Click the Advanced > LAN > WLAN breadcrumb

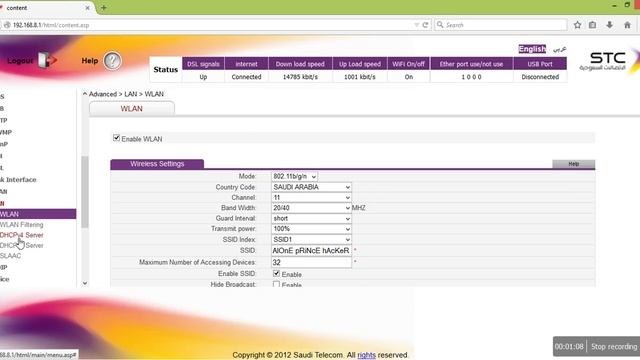pos(126,94)
